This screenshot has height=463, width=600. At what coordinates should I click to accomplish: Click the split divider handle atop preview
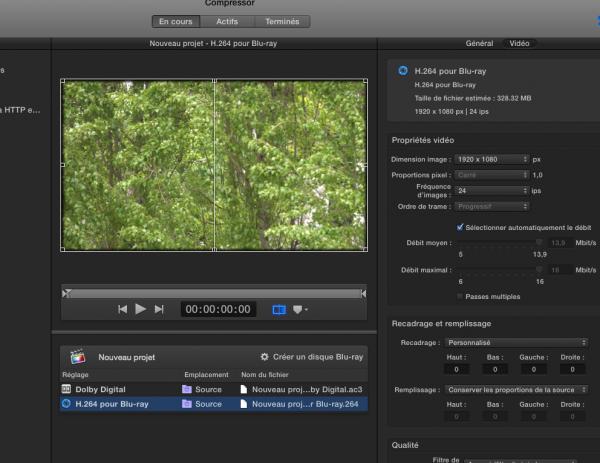(x=214, y=81)
